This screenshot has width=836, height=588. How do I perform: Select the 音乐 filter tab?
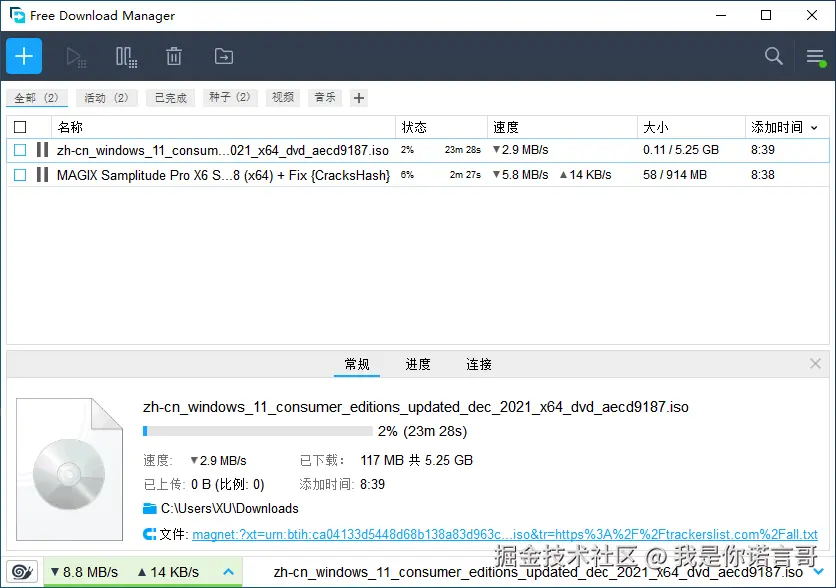pos(325,98)
